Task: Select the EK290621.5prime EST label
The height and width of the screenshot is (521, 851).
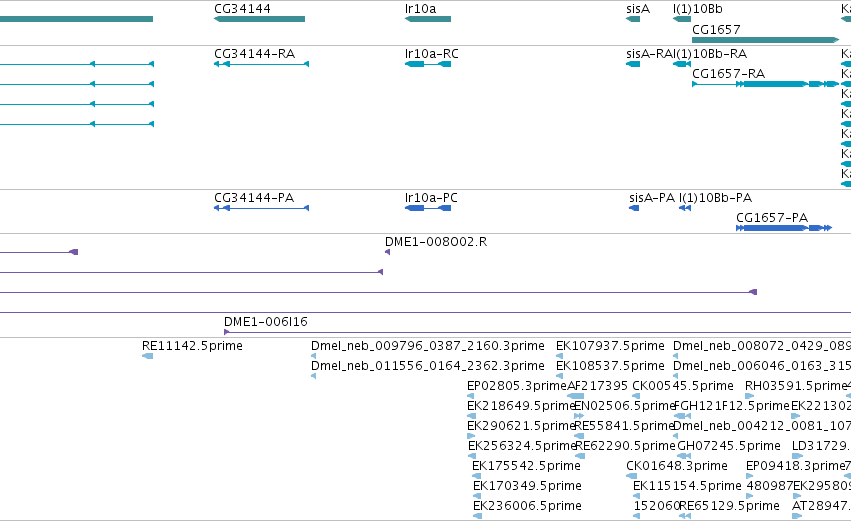Action: 520,426
